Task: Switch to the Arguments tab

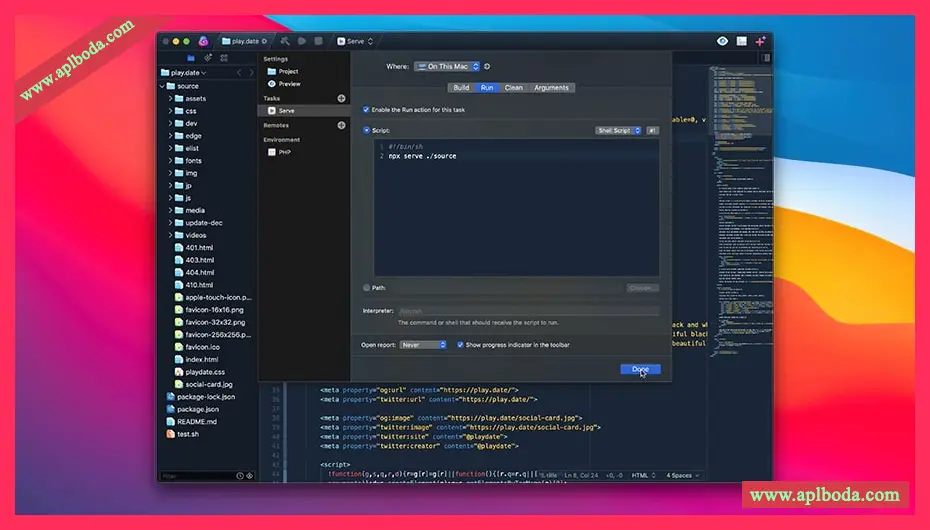Action: click(x=551, y=88)
